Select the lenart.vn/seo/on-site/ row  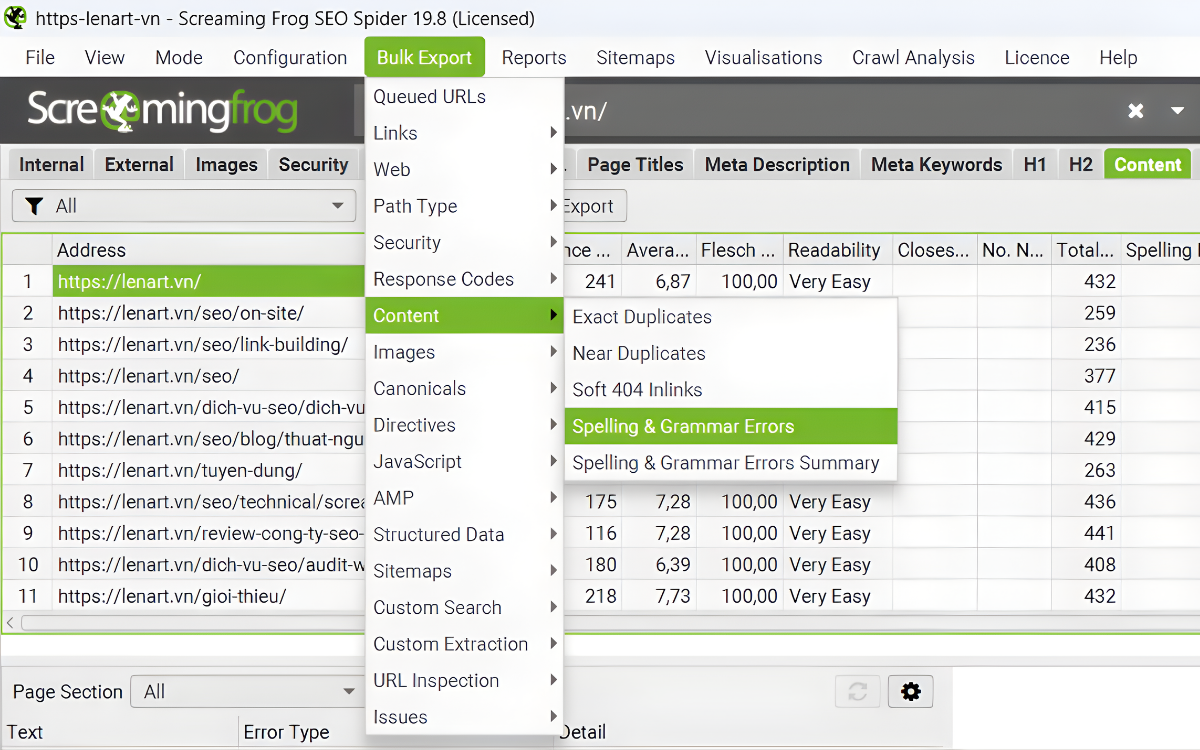[x=180, y=313]
